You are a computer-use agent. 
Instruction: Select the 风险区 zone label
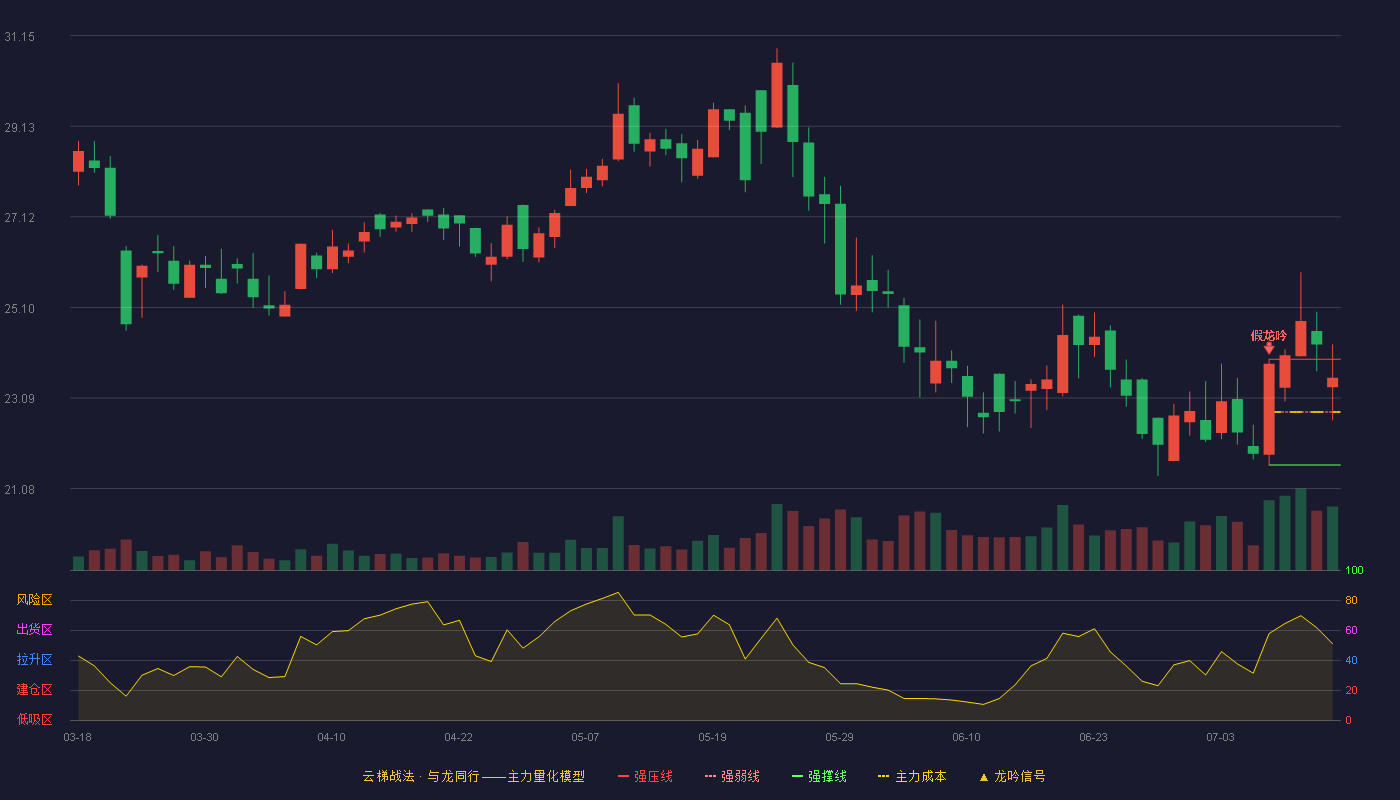pyautogui.click(x=34, y=600)
